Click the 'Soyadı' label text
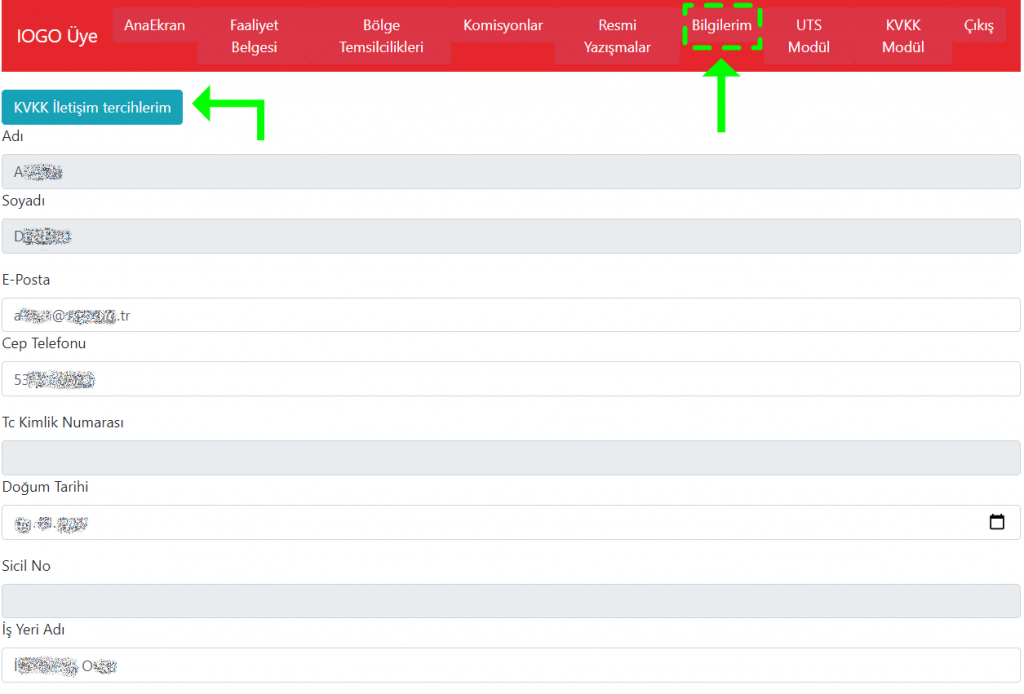Viewport: 1024px width, 694px height. pos(24,201)
